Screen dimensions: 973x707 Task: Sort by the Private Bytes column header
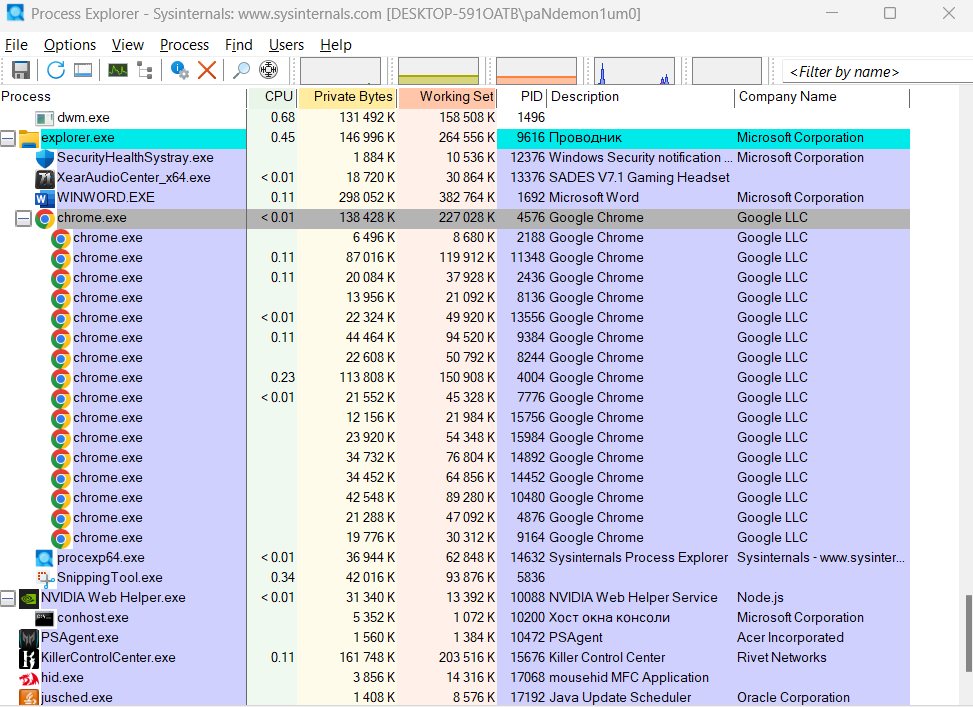[347, 97]
